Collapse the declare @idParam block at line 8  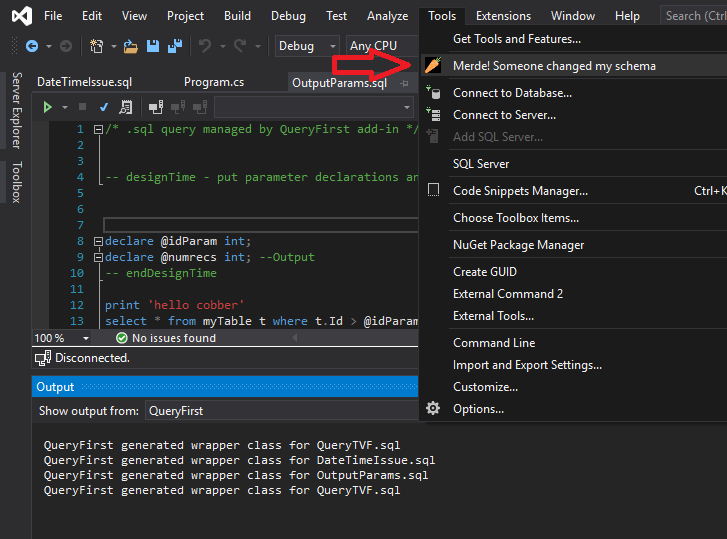coord(98,241)
